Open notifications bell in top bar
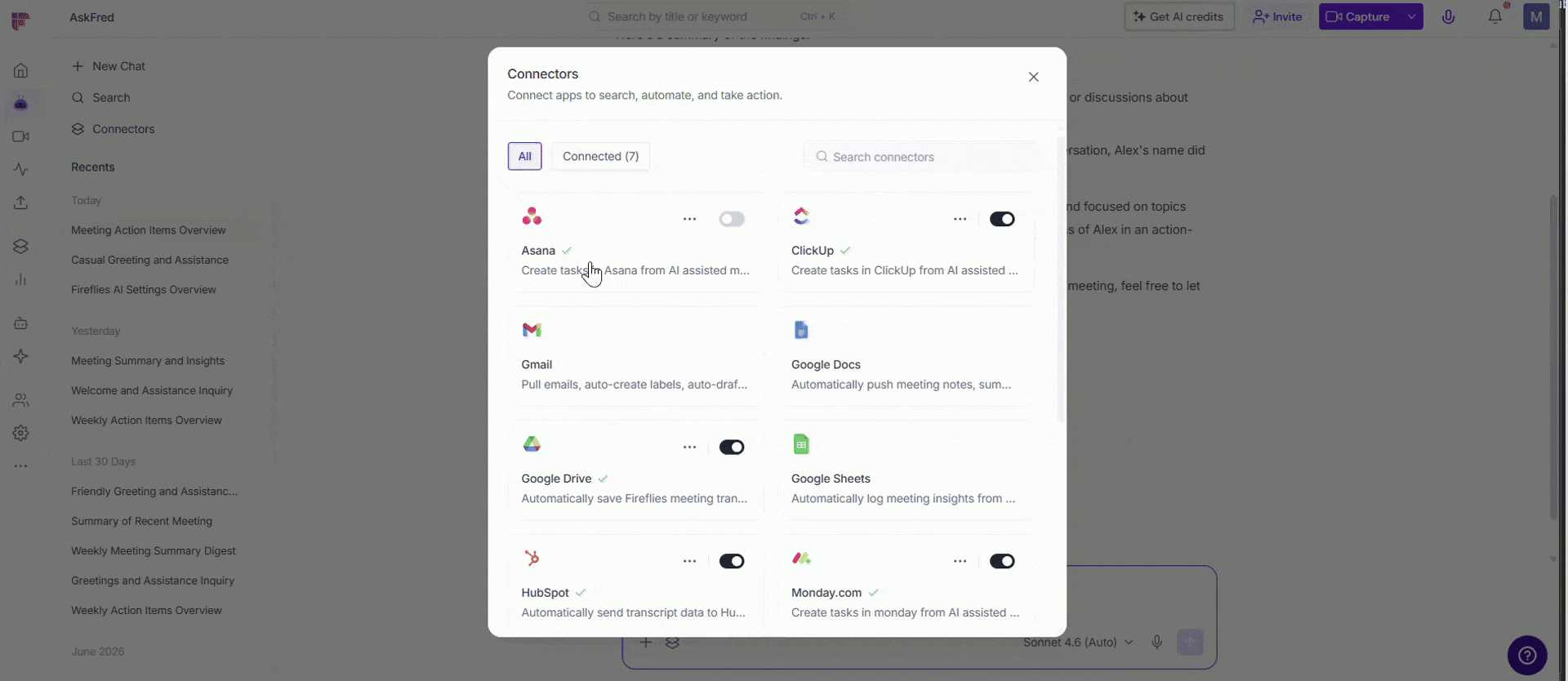1568x681 pixels. (1494, 16)
